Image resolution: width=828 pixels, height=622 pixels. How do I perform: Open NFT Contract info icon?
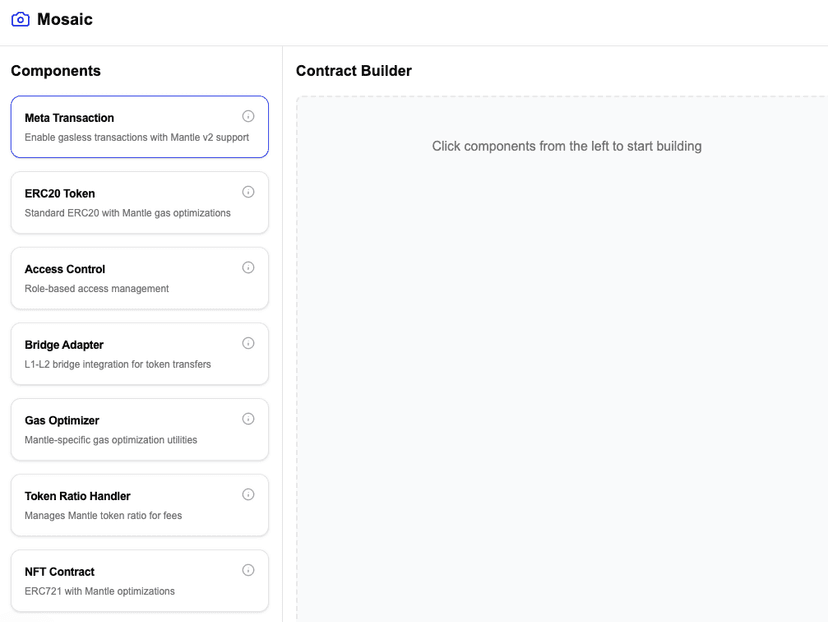[248, 570]
